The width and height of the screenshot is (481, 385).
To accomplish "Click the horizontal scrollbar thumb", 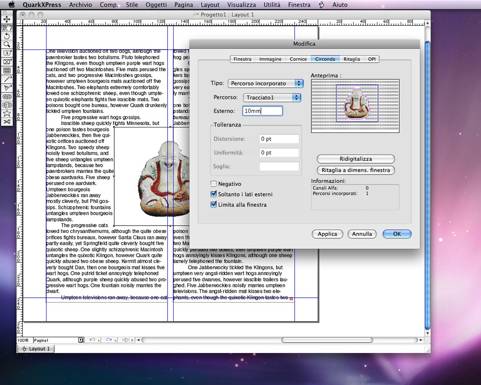I will (327, 340).
